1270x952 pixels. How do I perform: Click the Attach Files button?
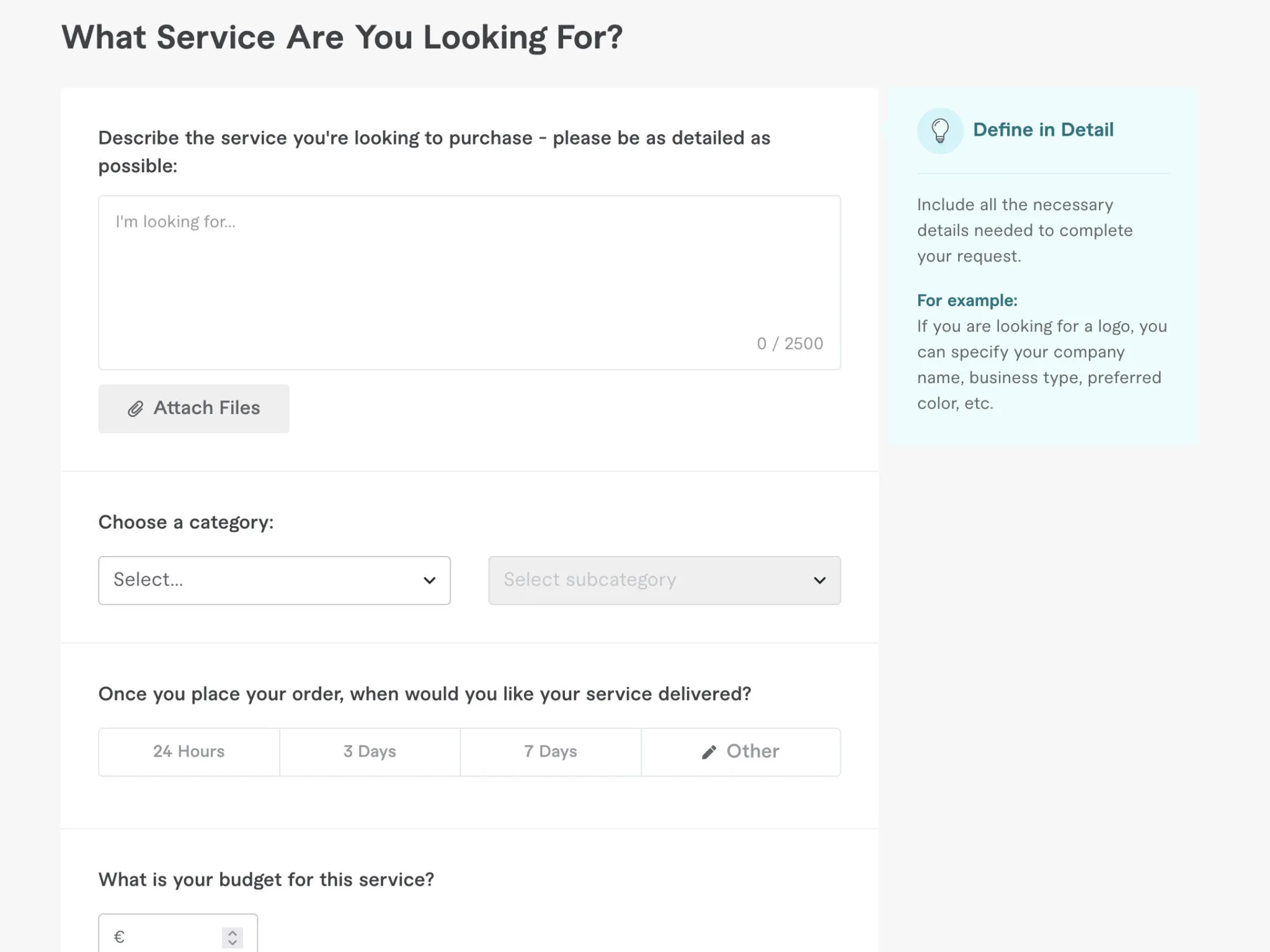[193, 408]
